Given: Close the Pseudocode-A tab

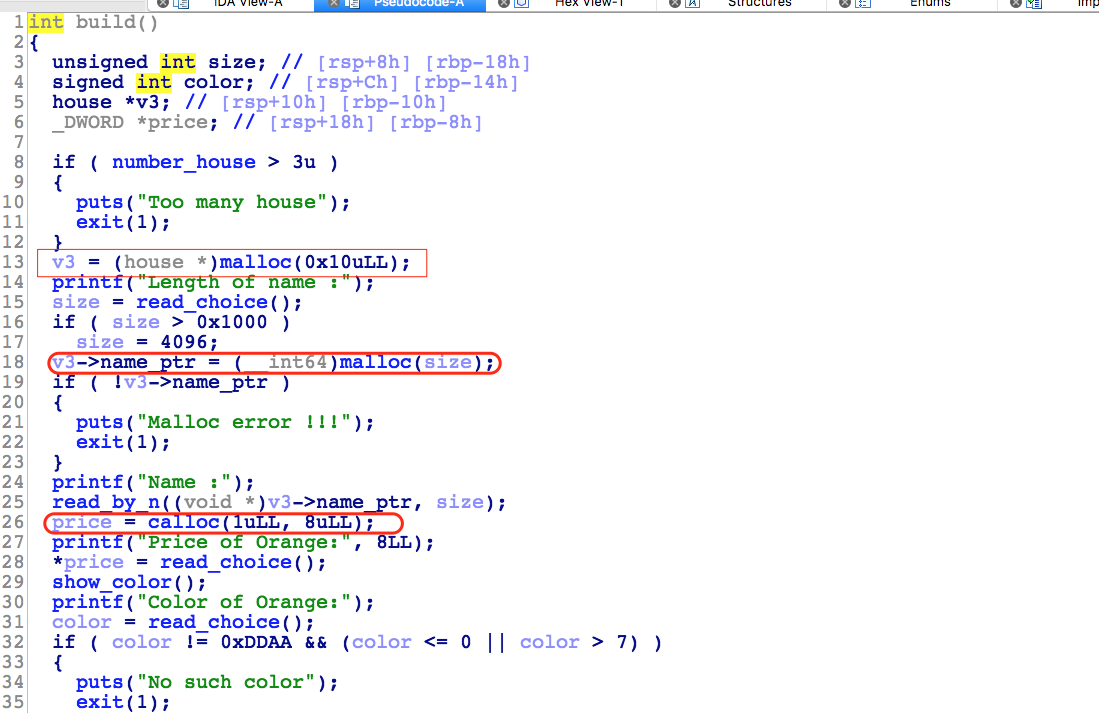Looking at the screenshot, I should [334, 4].
